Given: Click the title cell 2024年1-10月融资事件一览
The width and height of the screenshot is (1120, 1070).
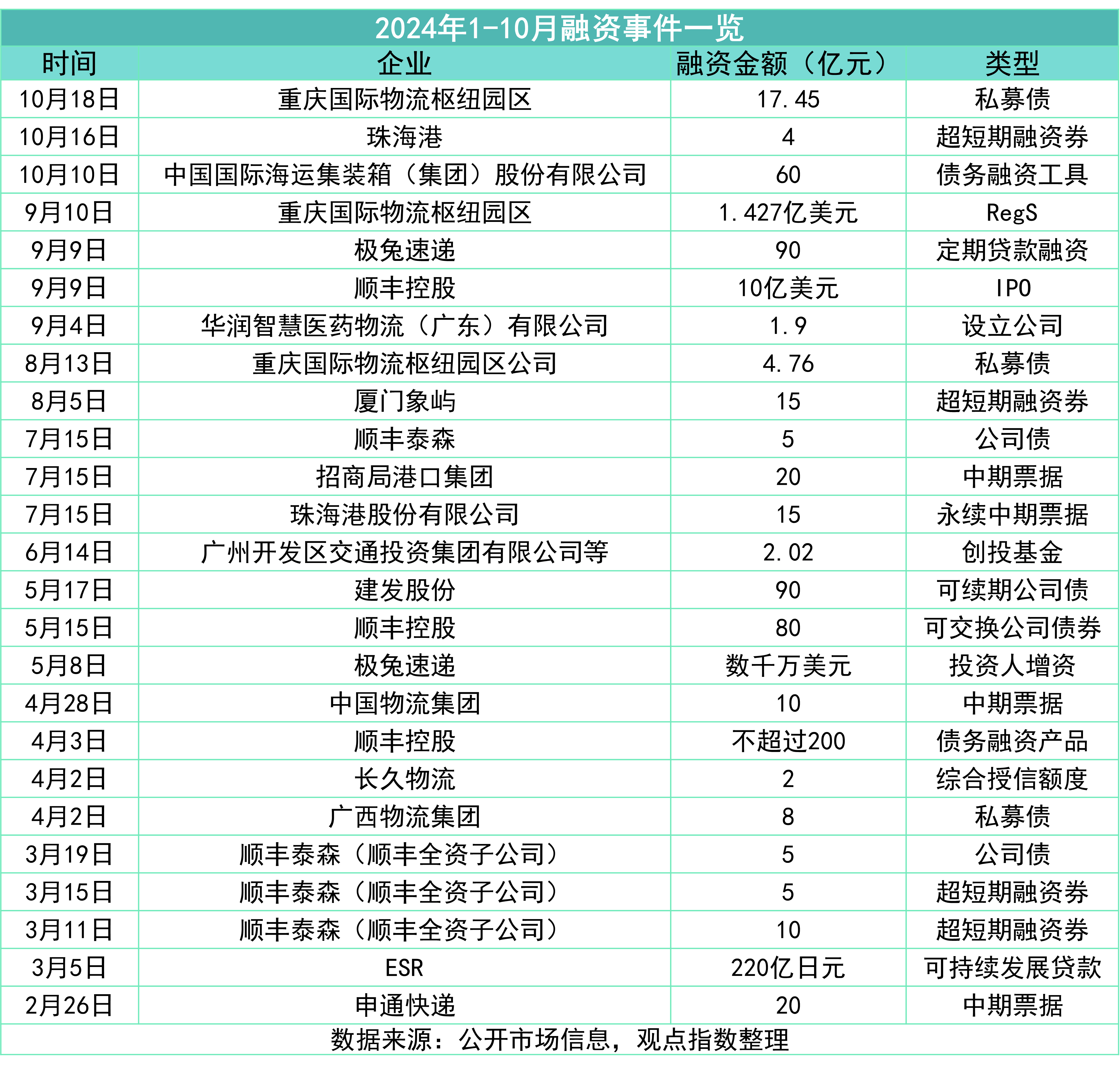Looking at the screenshot, I should tap(559, 28).
